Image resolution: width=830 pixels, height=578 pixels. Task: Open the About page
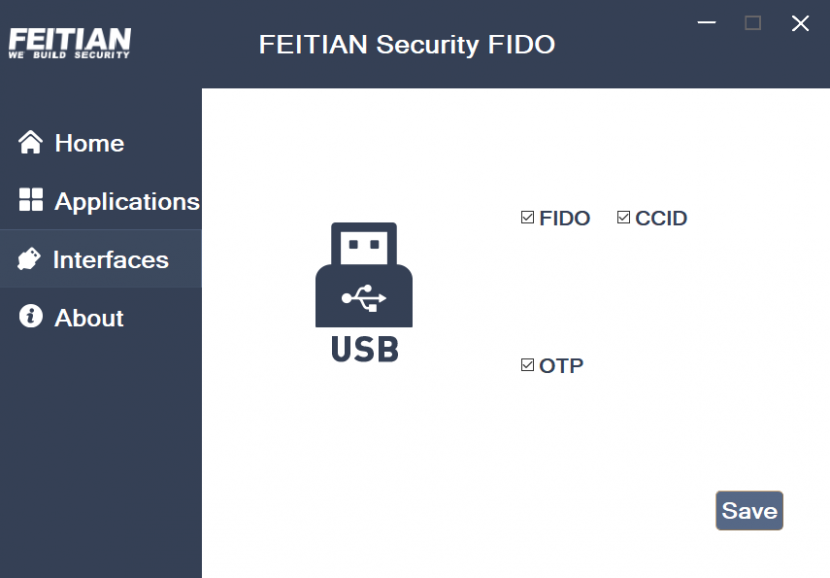click(88, 317)
